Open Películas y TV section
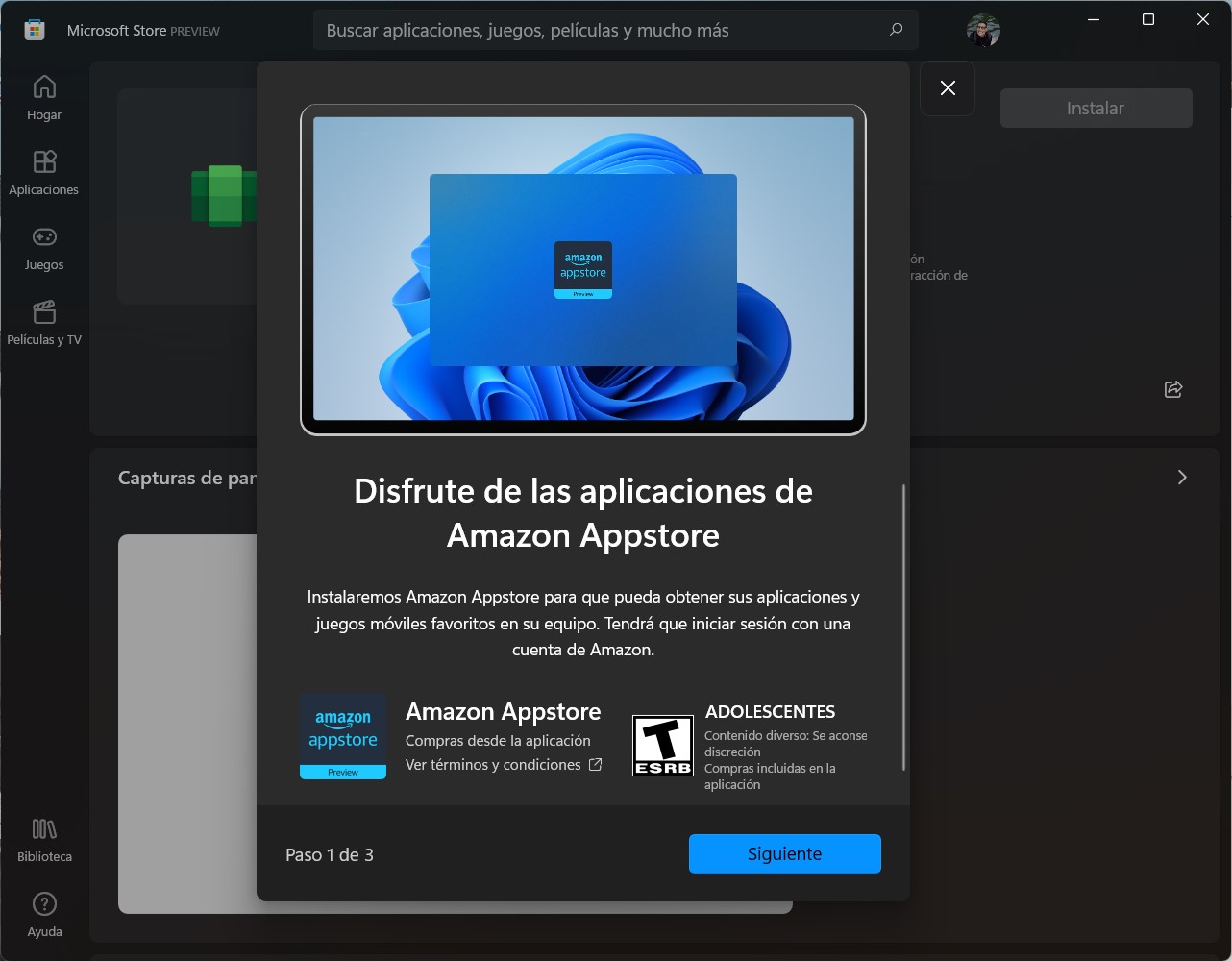 (44, 323)
